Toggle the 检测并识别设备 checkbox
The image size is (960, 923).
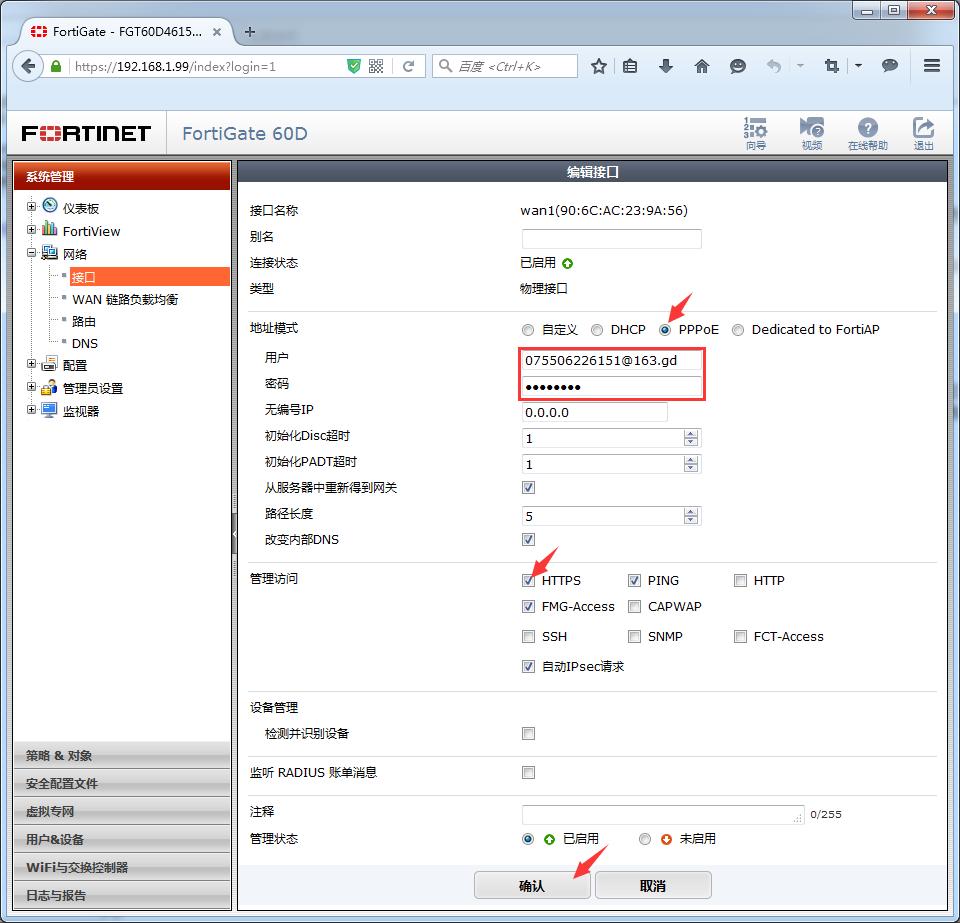tap(528, 733)
